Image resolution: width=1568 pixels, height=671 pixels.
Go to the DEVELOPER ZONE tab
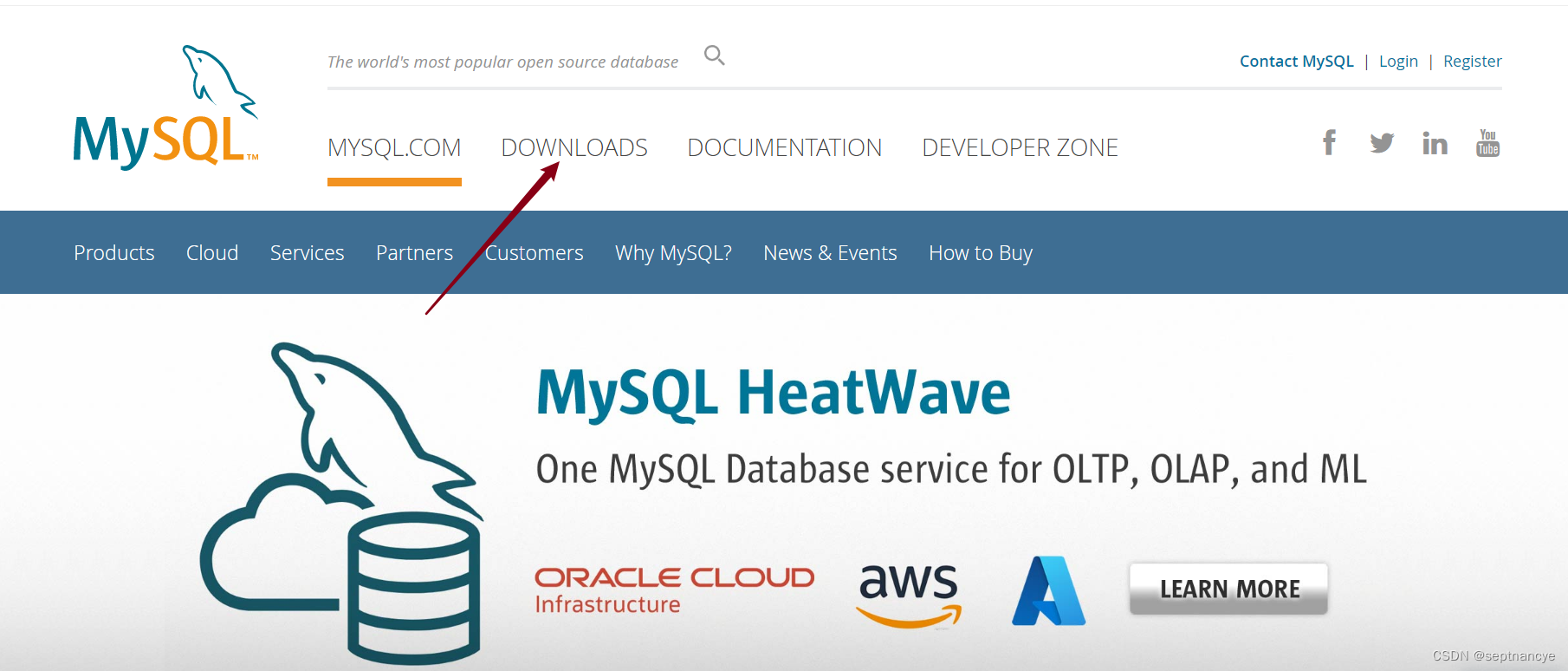pyautogui.click(x=1020, y=147)
